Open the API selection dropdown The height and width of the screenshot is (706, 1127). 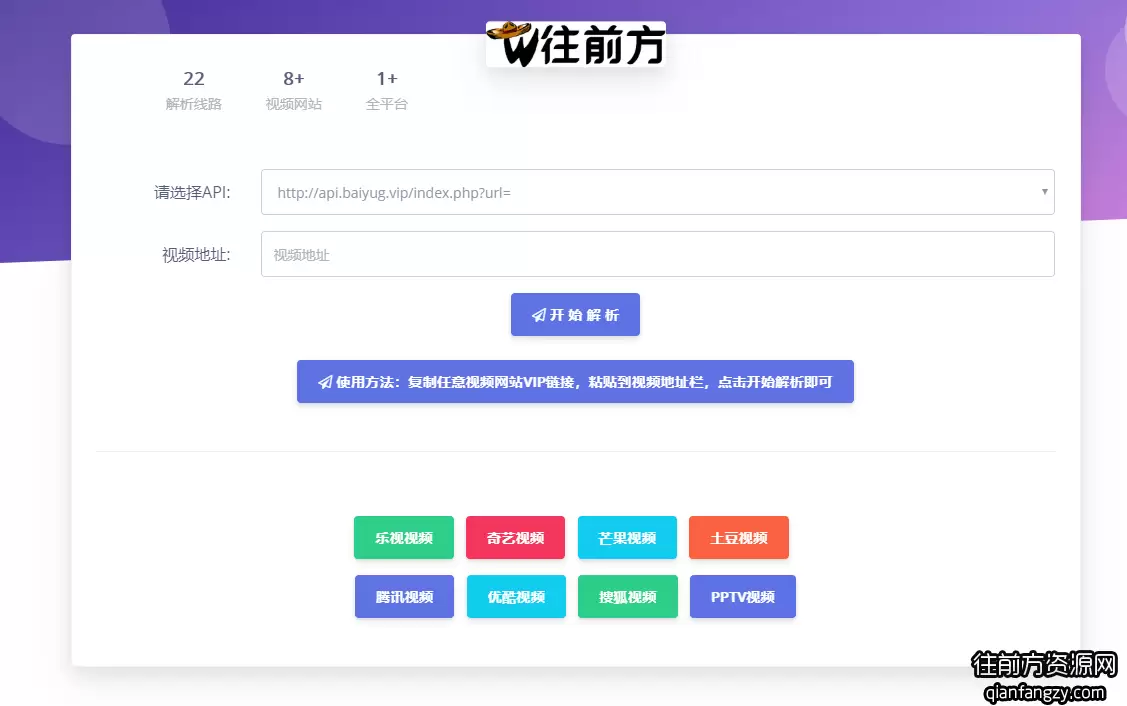click(x=657, y=192)
